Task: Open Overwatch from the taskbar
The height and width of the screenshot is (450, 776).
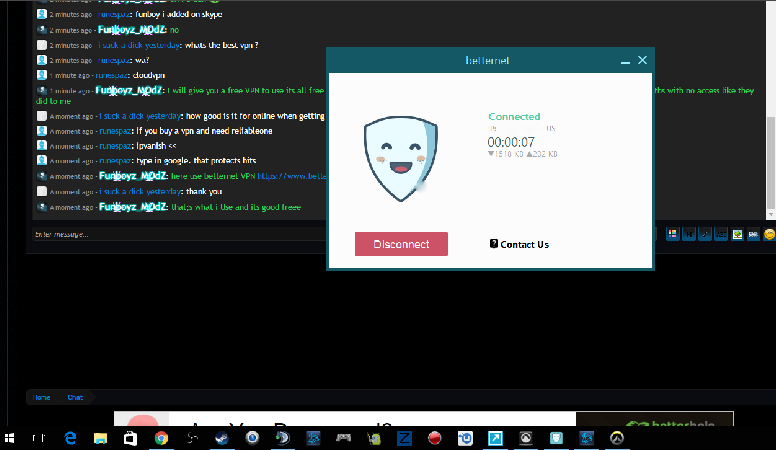Action: pos(617,438)
